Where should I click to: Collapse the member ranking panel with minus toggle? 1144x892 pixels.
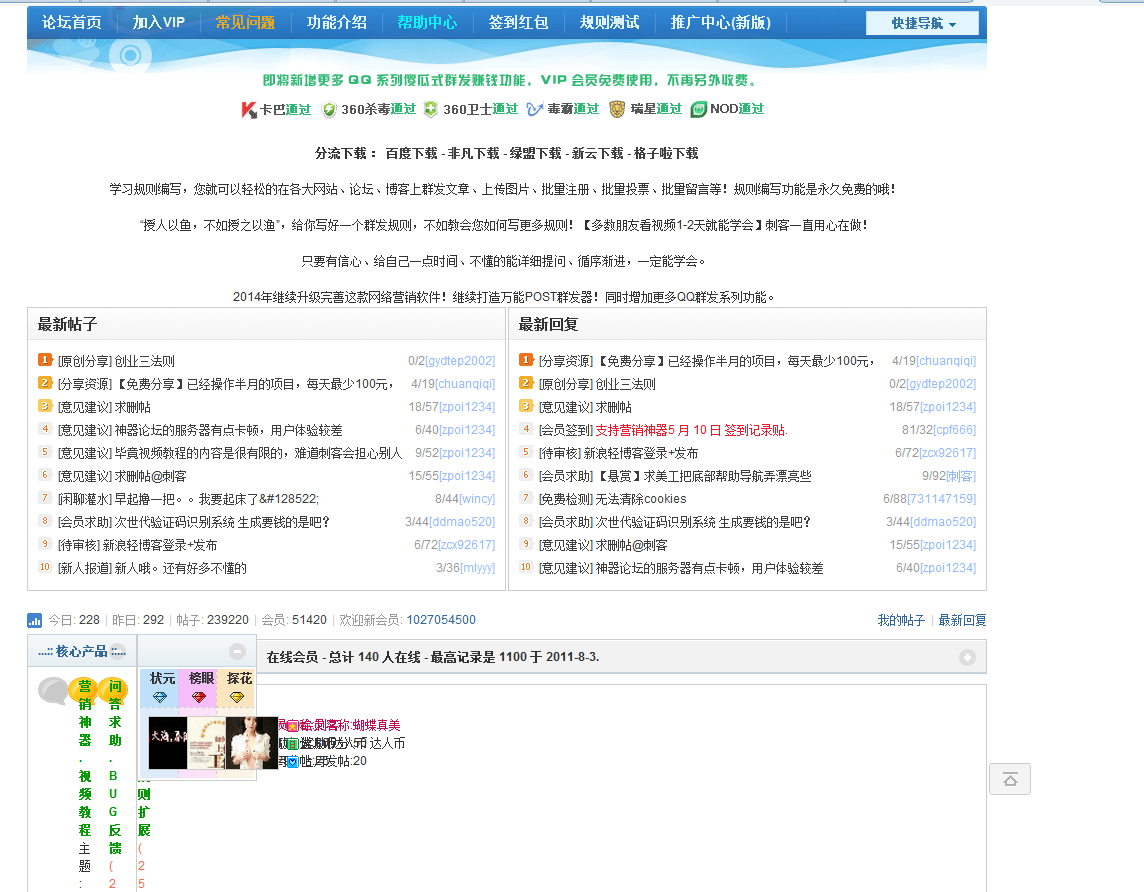237,651
